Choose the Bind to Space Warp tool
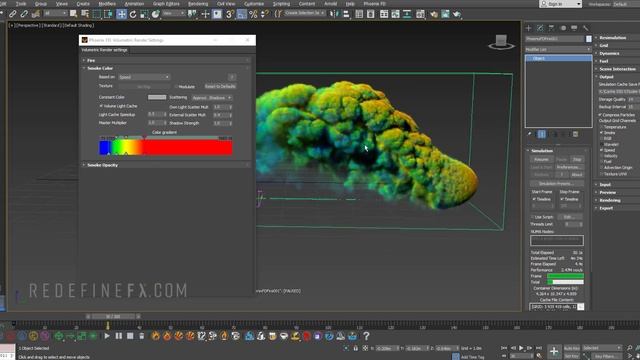 [x=36, y=14]
